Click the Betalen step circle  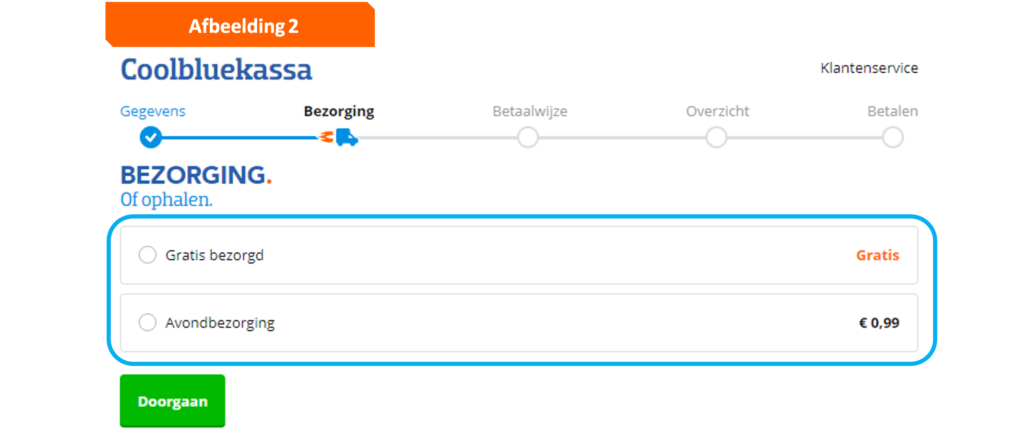click(x=893, y=138)
